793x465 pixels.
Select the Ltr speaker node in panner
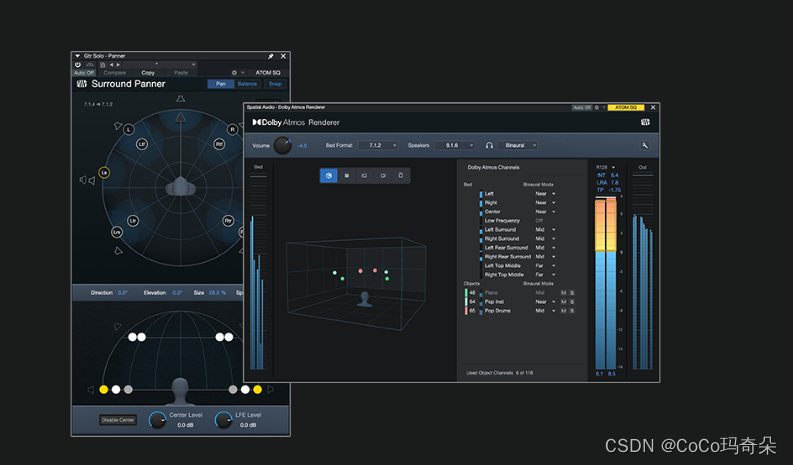point(133,221)
